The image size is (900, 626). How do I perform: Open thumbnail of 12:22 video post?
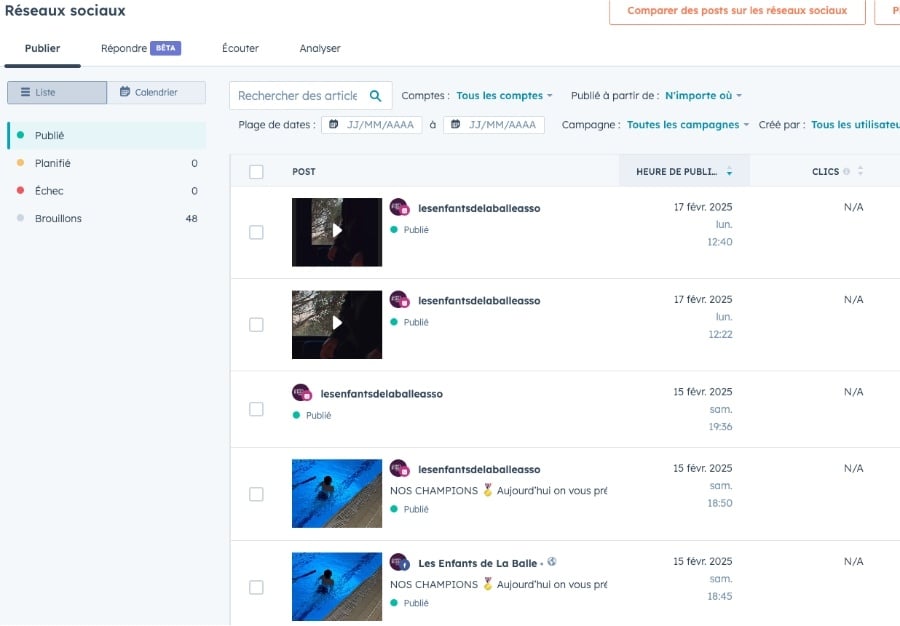(x=337, y=324)
